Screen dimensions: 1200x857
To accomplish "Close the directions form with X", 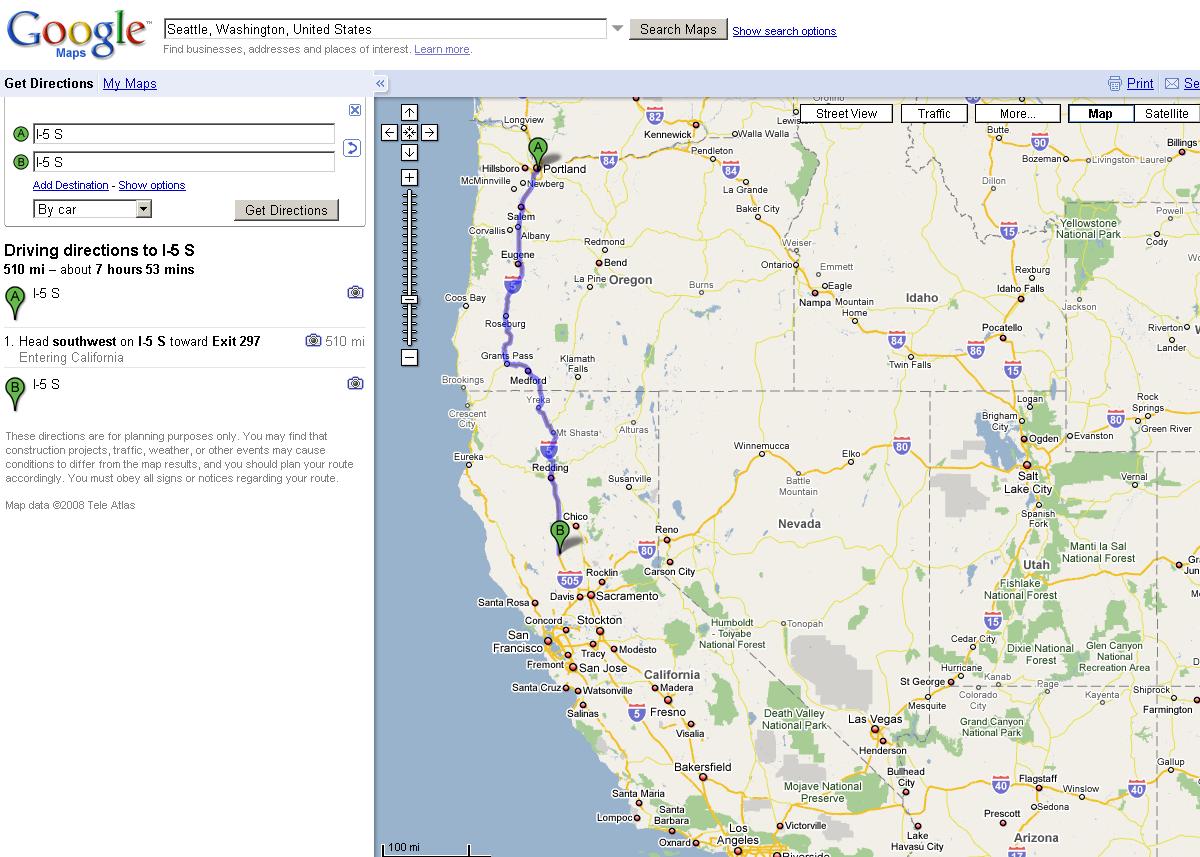I will (354, 110).
